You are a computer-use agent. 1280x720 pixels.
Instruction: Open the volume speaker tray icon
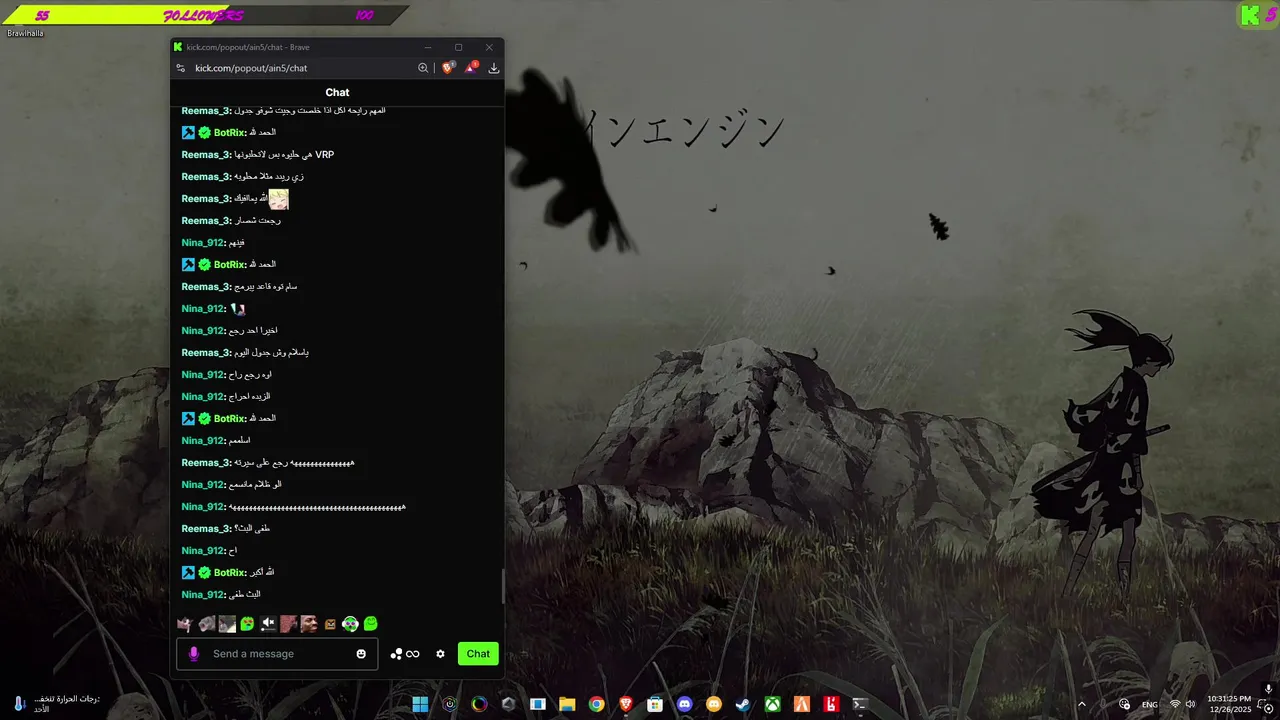tap(1190, 704)
